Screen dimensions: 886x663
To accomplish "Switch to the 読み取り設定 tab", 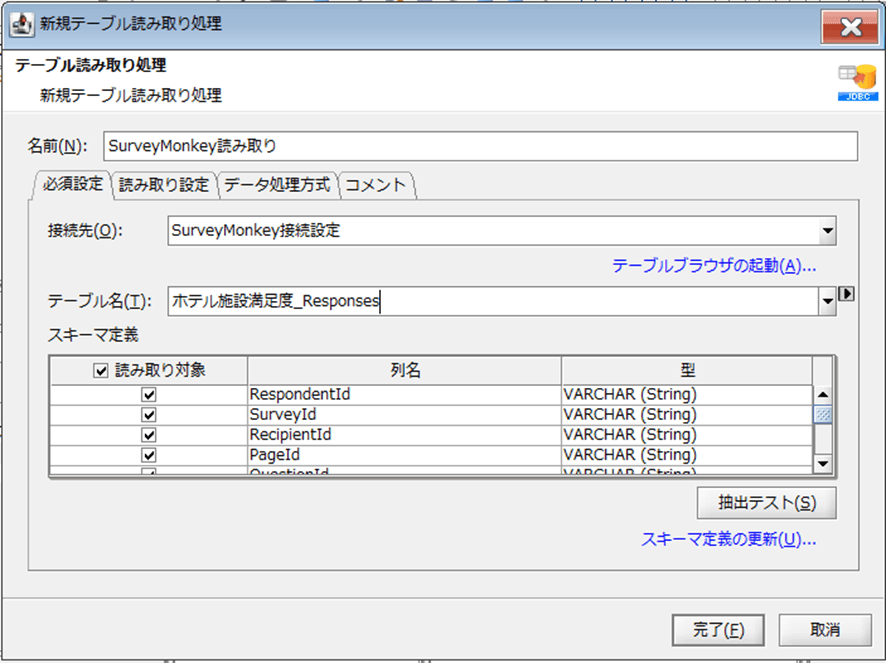I will pos(164,185).
